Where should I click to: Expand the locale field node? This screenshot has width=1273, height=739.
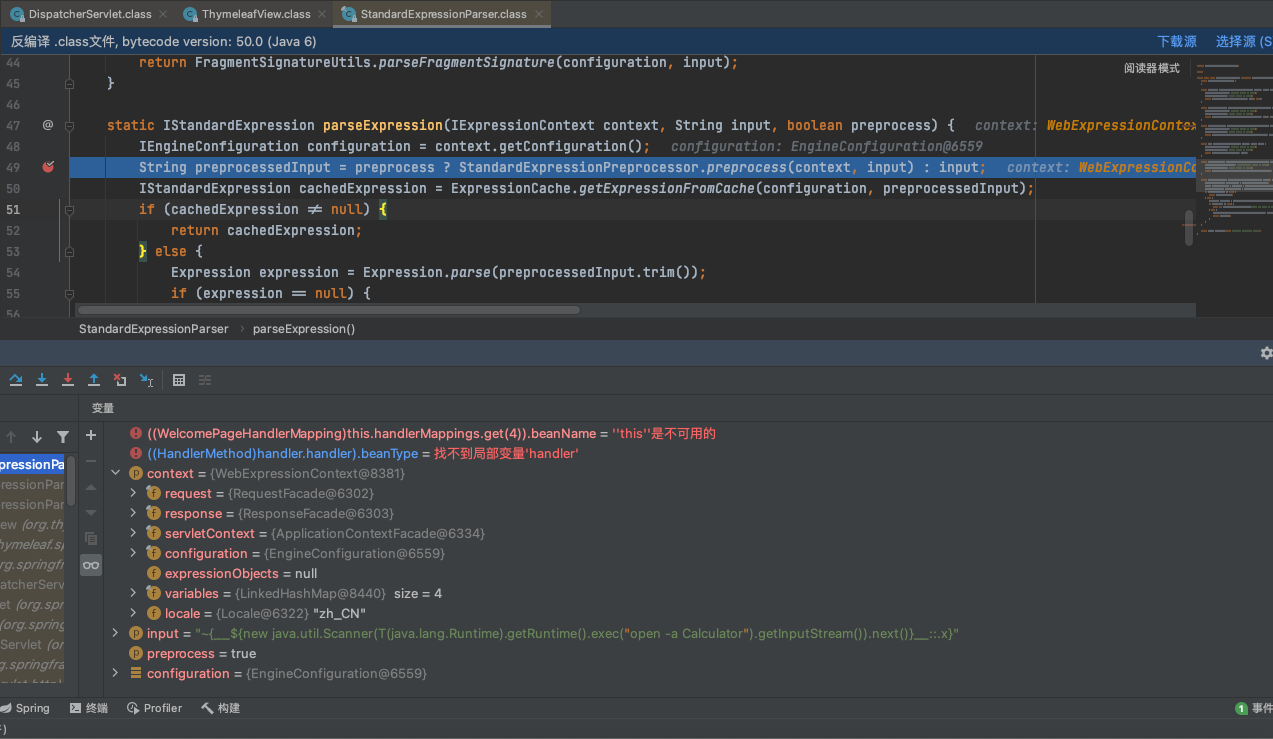(134, 613)
